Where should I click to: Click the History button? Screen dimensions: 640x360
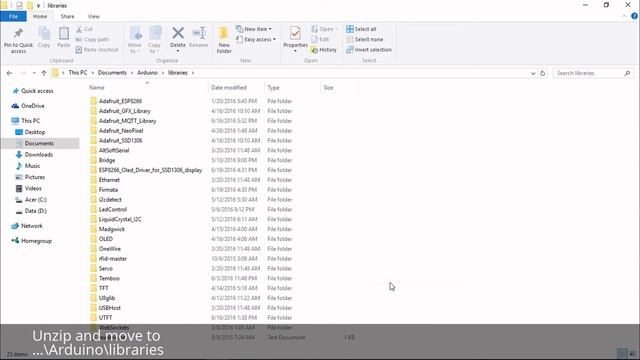point(324,50)
